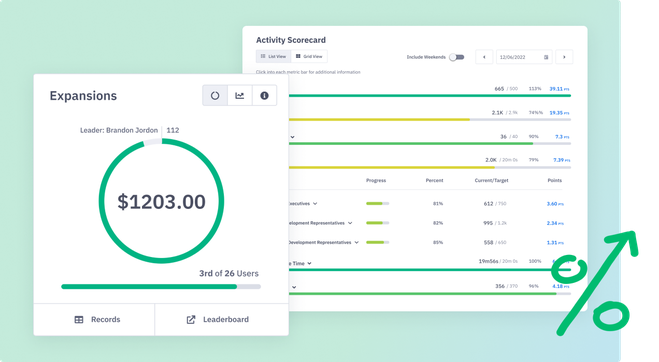The height and width of the screenshot is (362, 659).
Task: Click the $1203.00 value in the ring
Action: tap(161, 202)
